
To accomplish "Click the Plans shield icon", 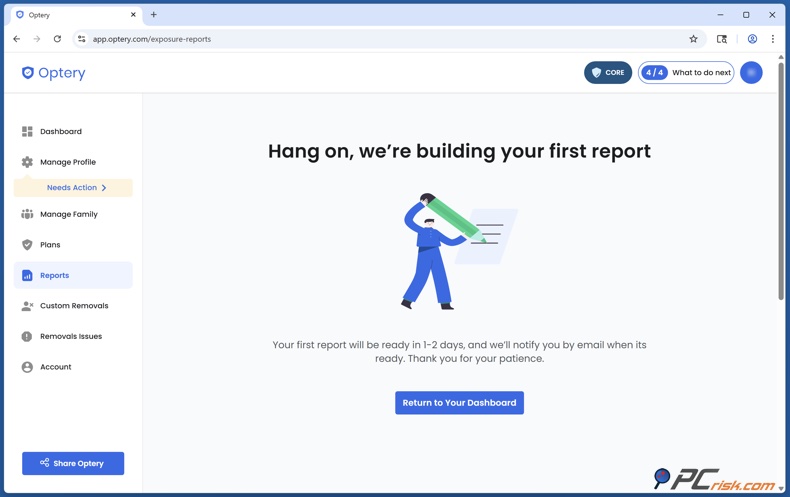I will click(x=27, y=245).
